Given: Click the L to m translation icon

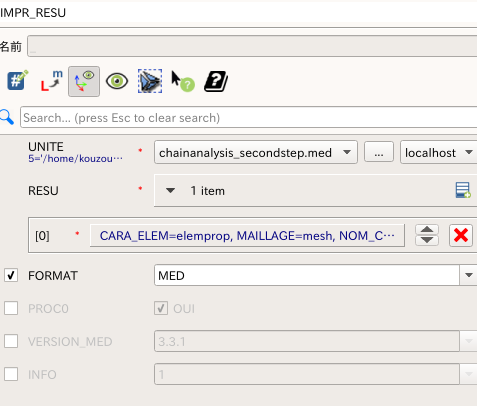Looking at the screenshot, I should pos(51,81).
